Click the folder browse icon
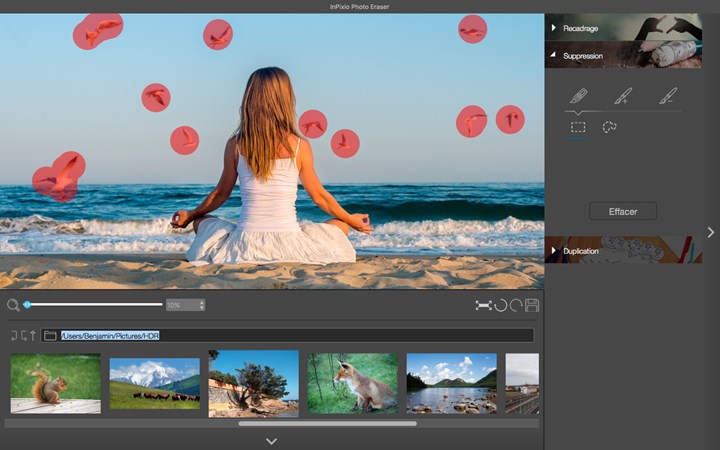This screenshot has width=720, height=450. coord(50,335)
